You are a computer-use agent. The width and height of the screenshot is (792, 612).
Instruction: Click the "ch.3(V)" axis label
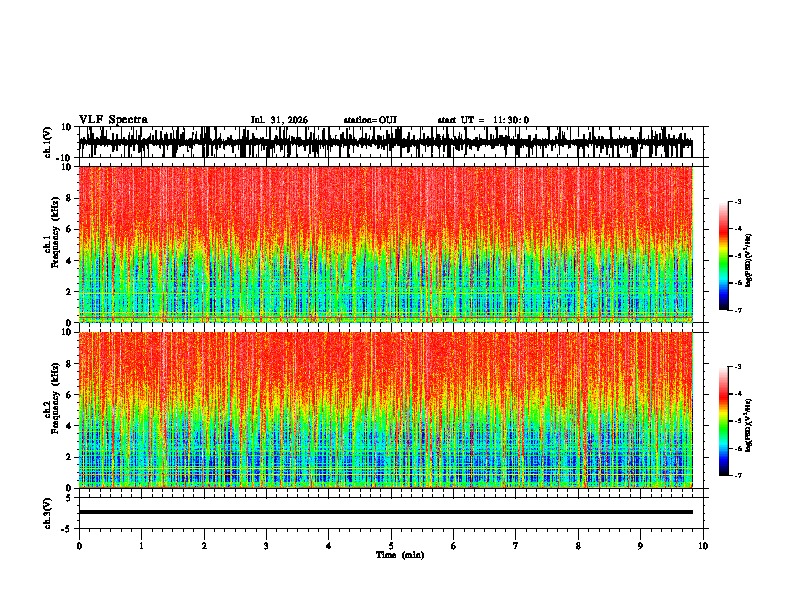(x=48, y=513)
